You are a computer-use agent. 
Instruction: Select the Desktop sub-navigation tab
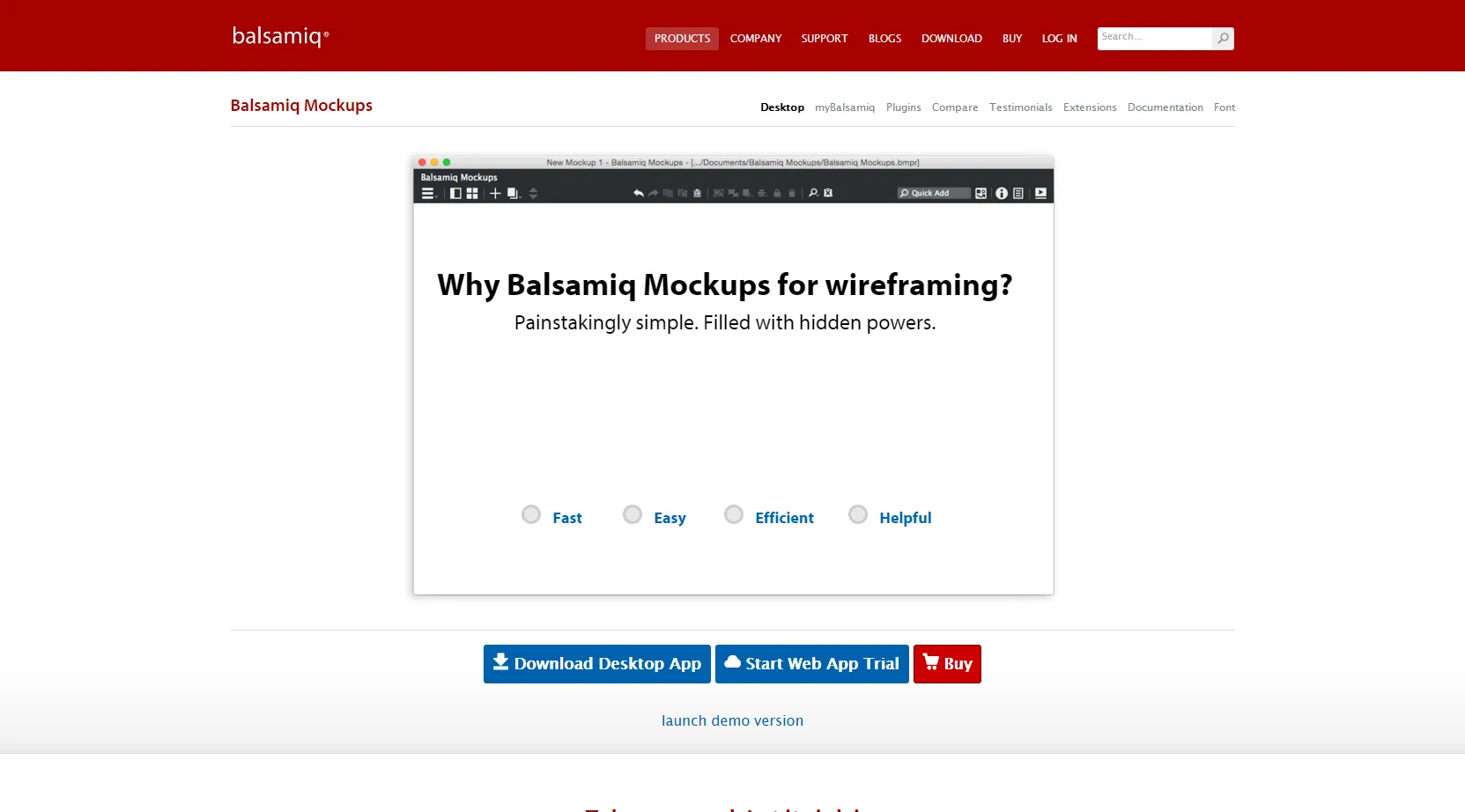782,107
